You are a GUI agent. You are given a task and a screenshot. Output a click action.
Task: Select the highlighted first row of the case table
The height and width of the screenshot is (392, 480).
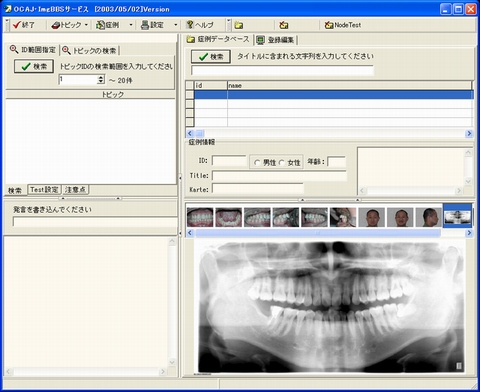(x=334, y=95)
